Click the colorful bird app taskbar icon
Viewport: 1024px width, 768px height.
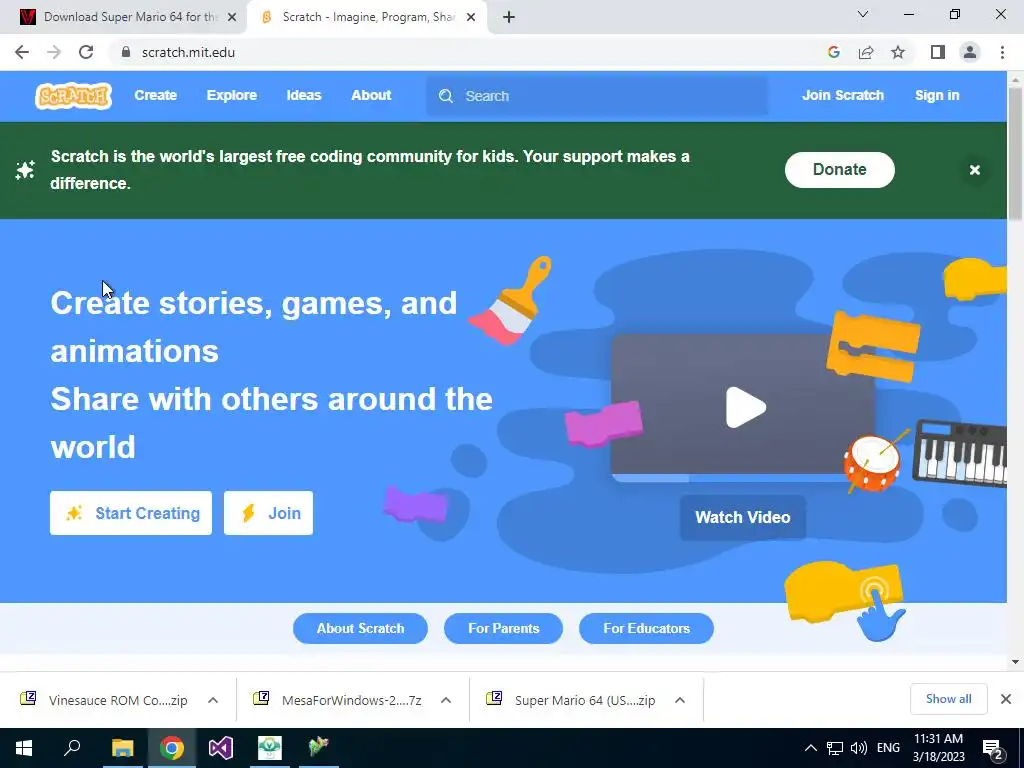(319, 748)
